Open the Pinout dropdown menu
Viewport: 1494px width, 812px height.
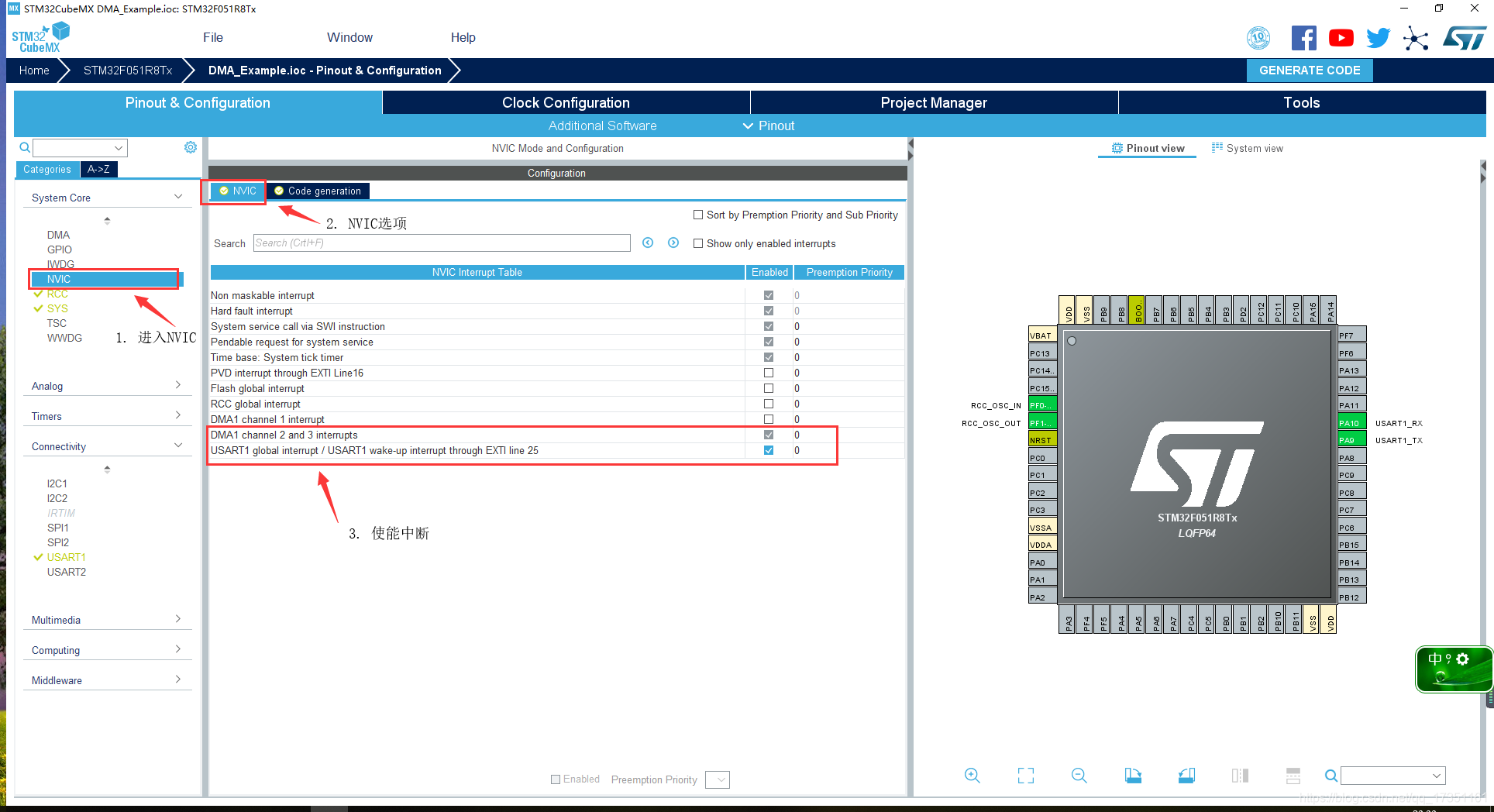point(769,126)
